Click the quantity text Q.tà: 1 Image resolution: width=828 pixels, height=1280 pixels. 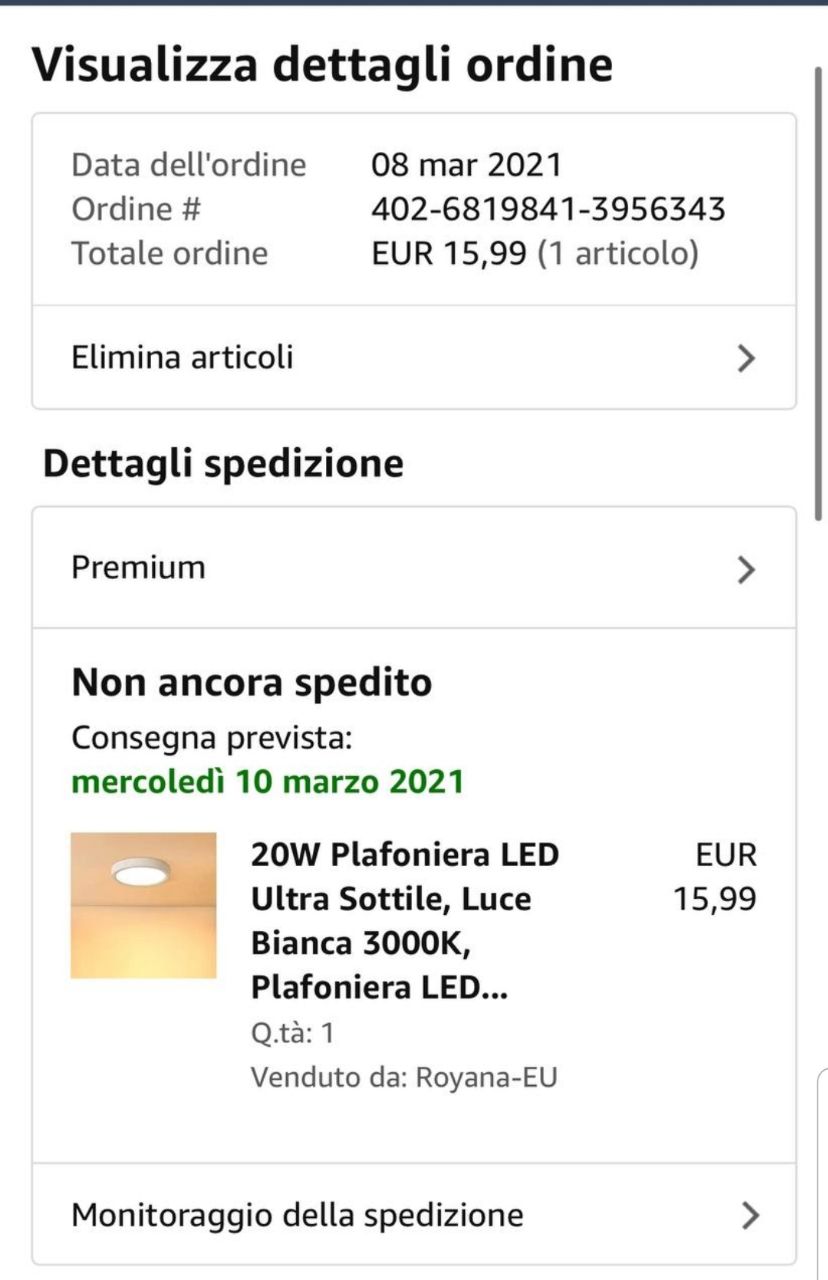tap(292, 1032)
